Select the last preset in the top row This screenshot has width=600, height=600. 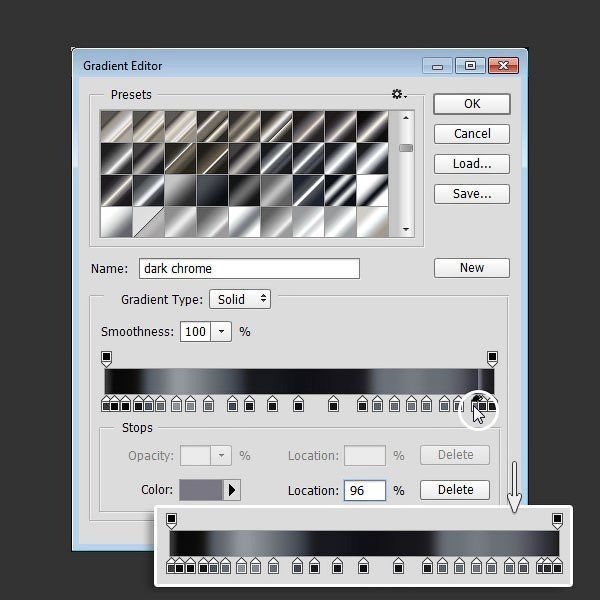[x=373, y=127]
